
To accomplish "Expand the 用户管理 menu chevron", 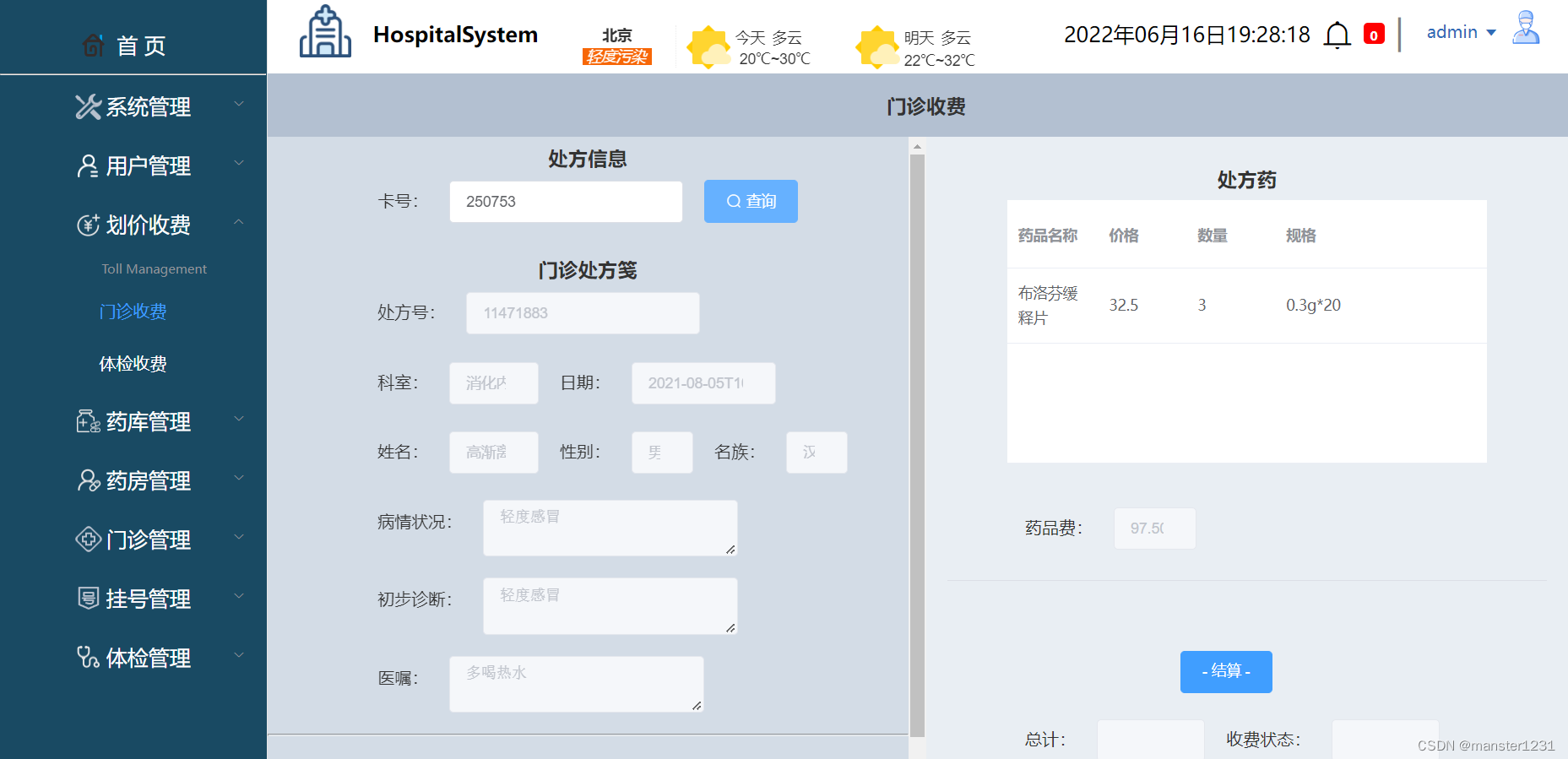I will pyautogui.click(x=239, y=163).
